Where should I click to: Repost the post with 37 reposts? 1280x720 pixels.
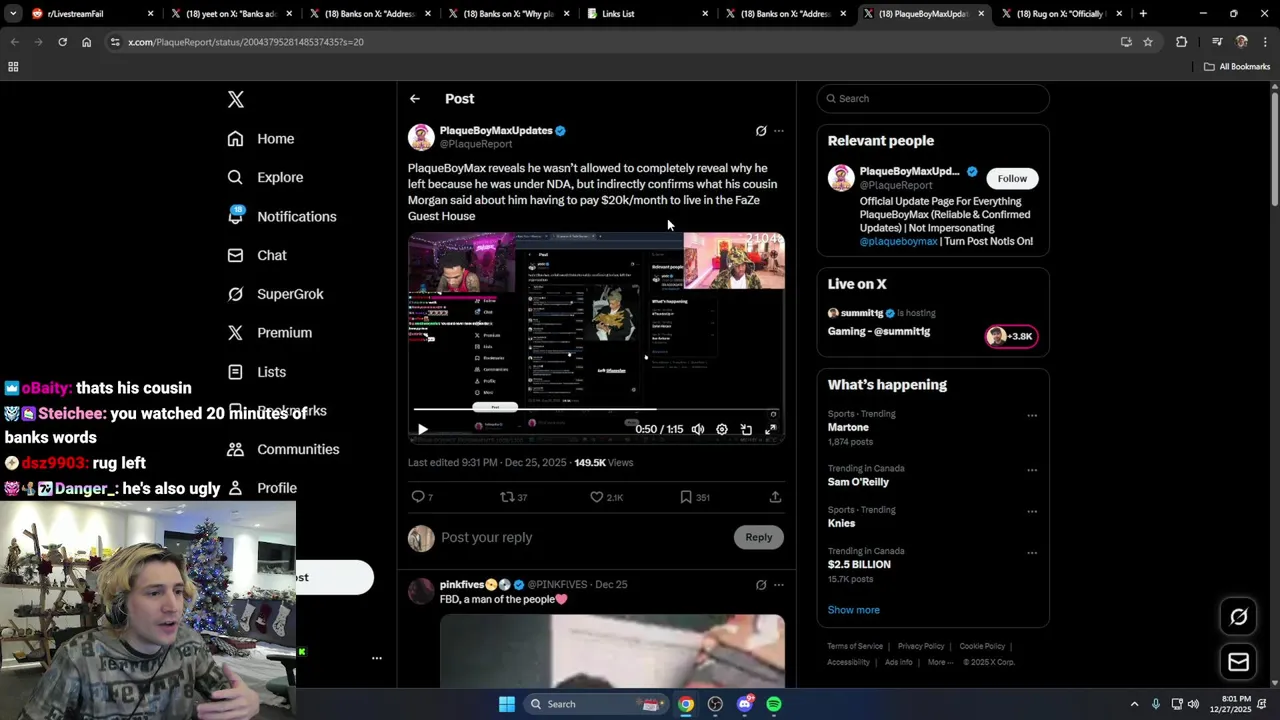point(514,497)
